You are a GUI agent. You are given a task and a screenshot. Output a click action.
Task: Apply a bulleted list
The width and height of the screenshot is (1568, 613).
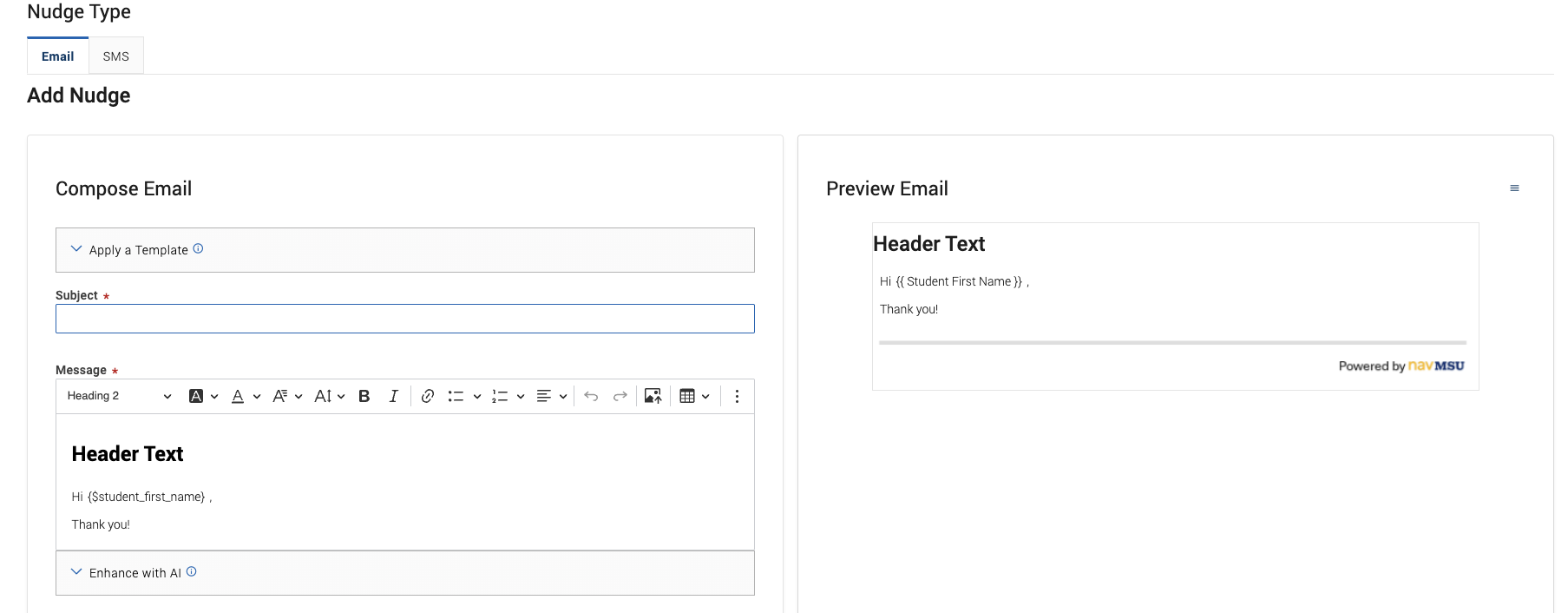click(x=456, y=396)
